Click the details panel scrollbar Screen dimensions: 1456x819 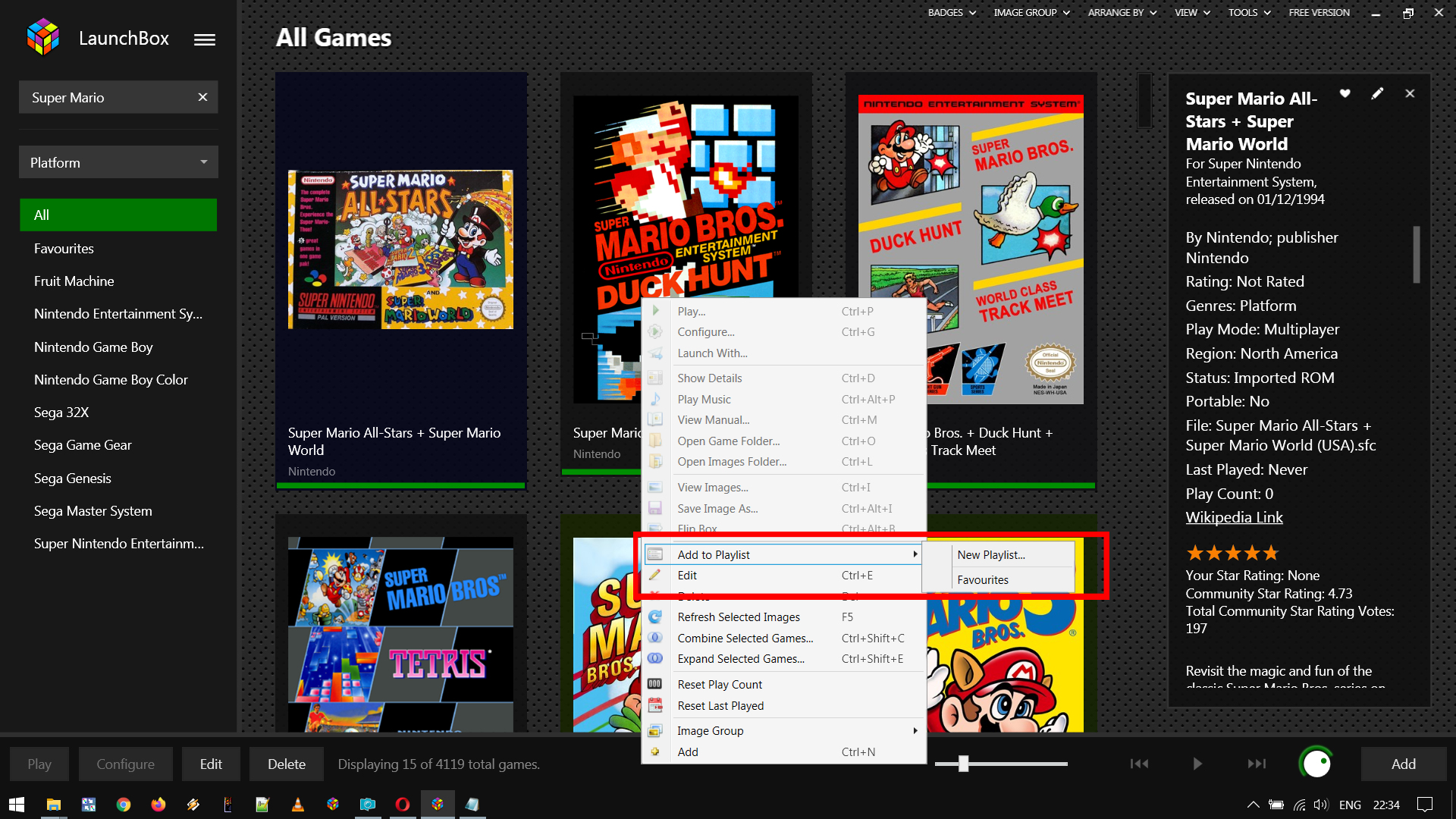[x=1416, y=255]
